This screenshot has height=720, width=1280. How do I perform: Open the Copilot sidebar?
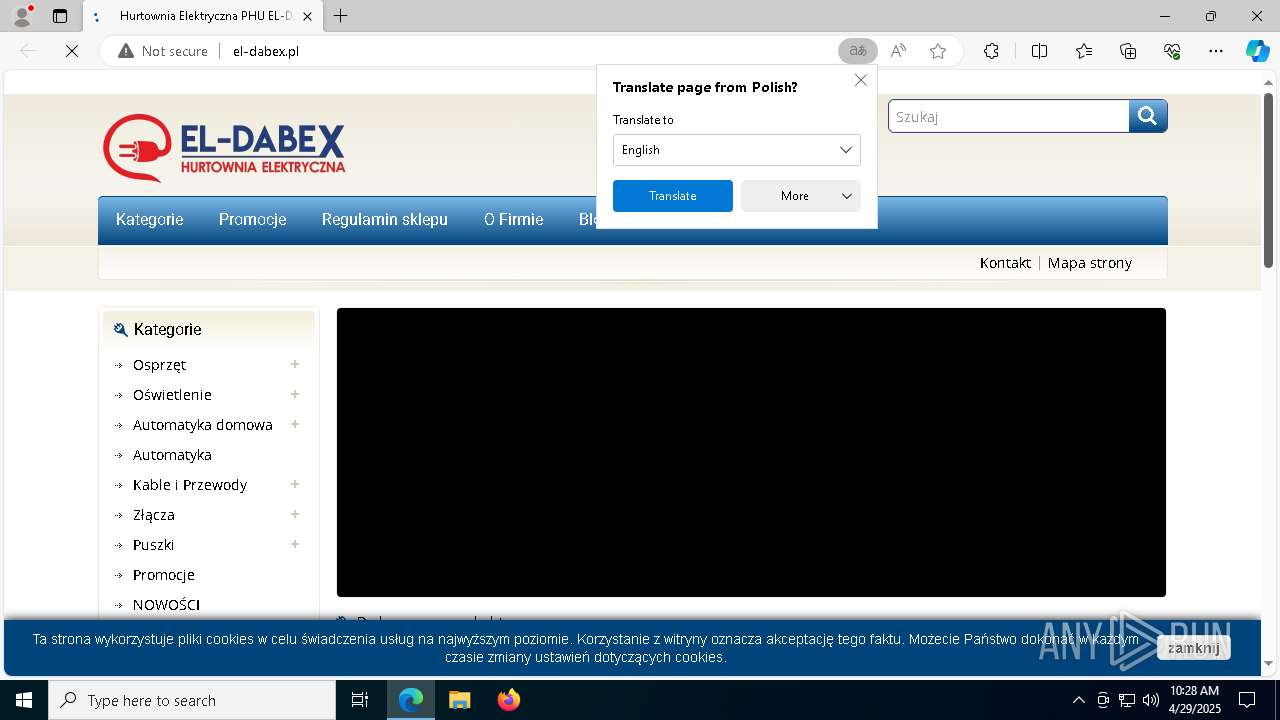click(1257, 51)
